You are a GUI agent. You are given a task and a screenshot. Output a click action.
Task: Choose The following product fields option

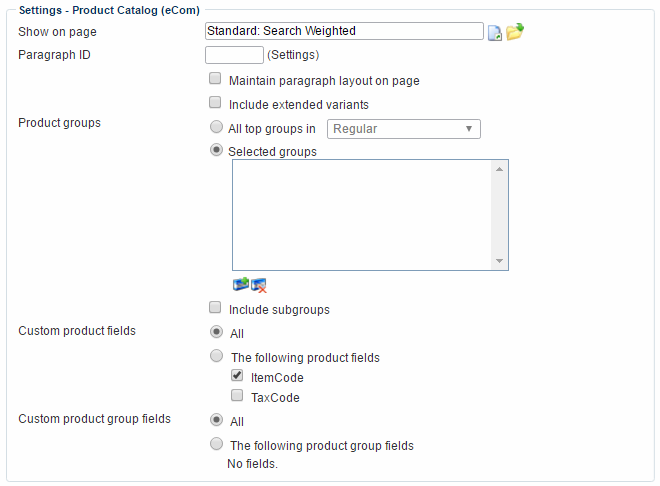click(216, 356)
